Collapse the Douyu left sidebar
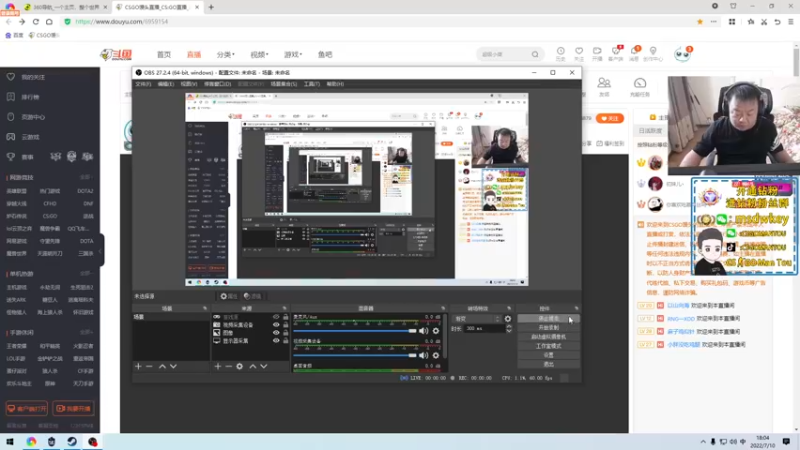The height and width of the screenshot is (450, 800). 101,250
